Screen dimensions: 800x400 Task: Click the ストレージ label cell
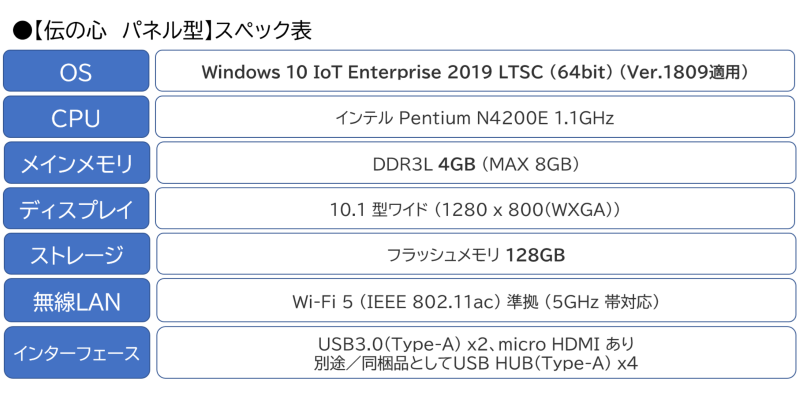tap(76, 256)
